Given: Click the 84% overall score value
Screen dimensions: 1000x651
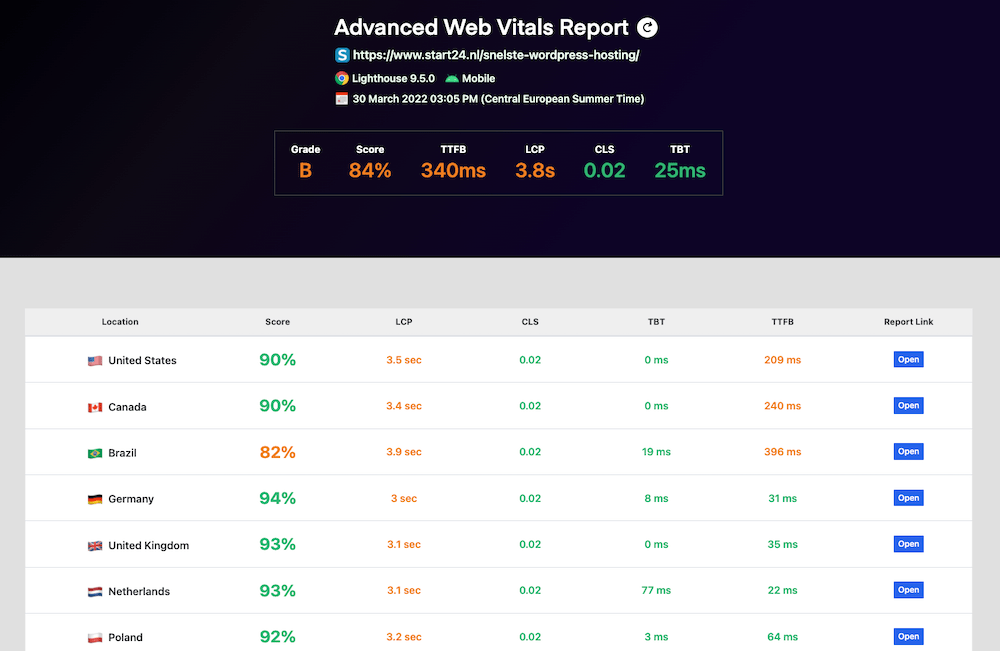Looking at the screenshot, I should click(370, 171).
